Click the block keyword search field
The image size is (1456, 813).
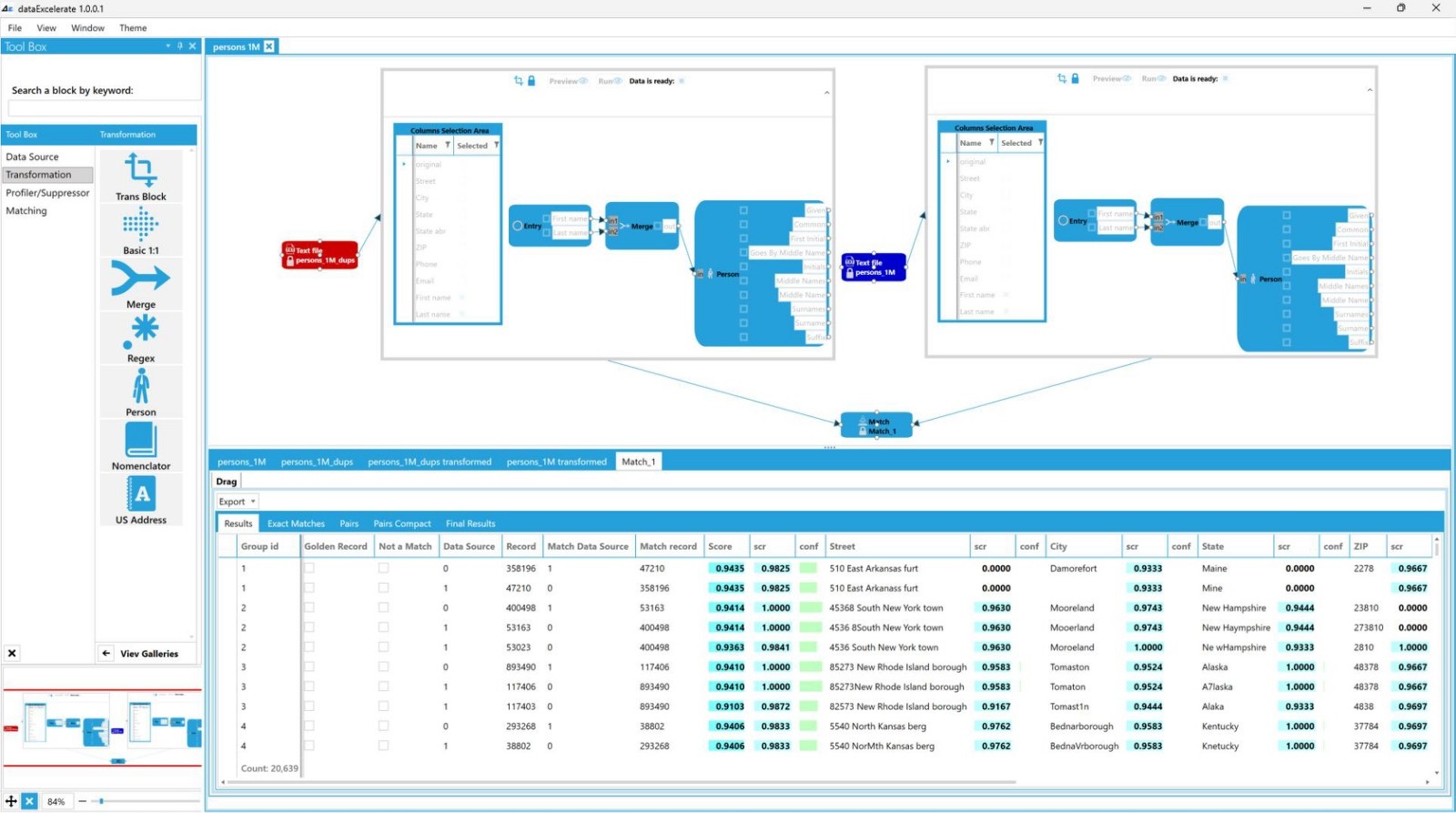click(103, 108)
